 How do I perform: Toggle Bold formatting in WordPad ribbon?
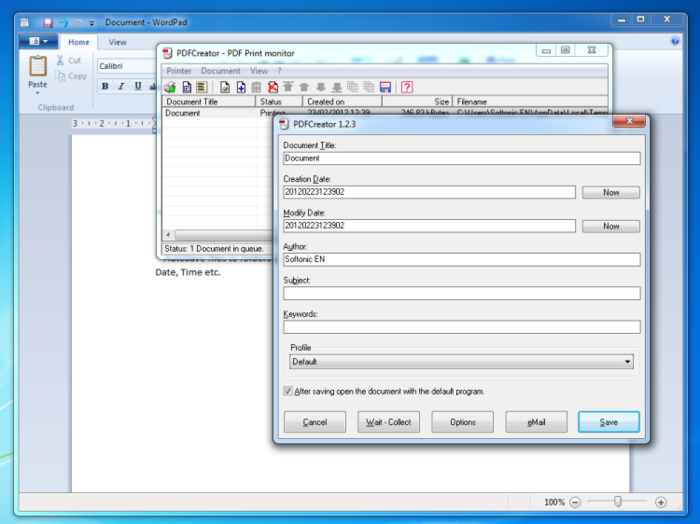tap(105, 86)
